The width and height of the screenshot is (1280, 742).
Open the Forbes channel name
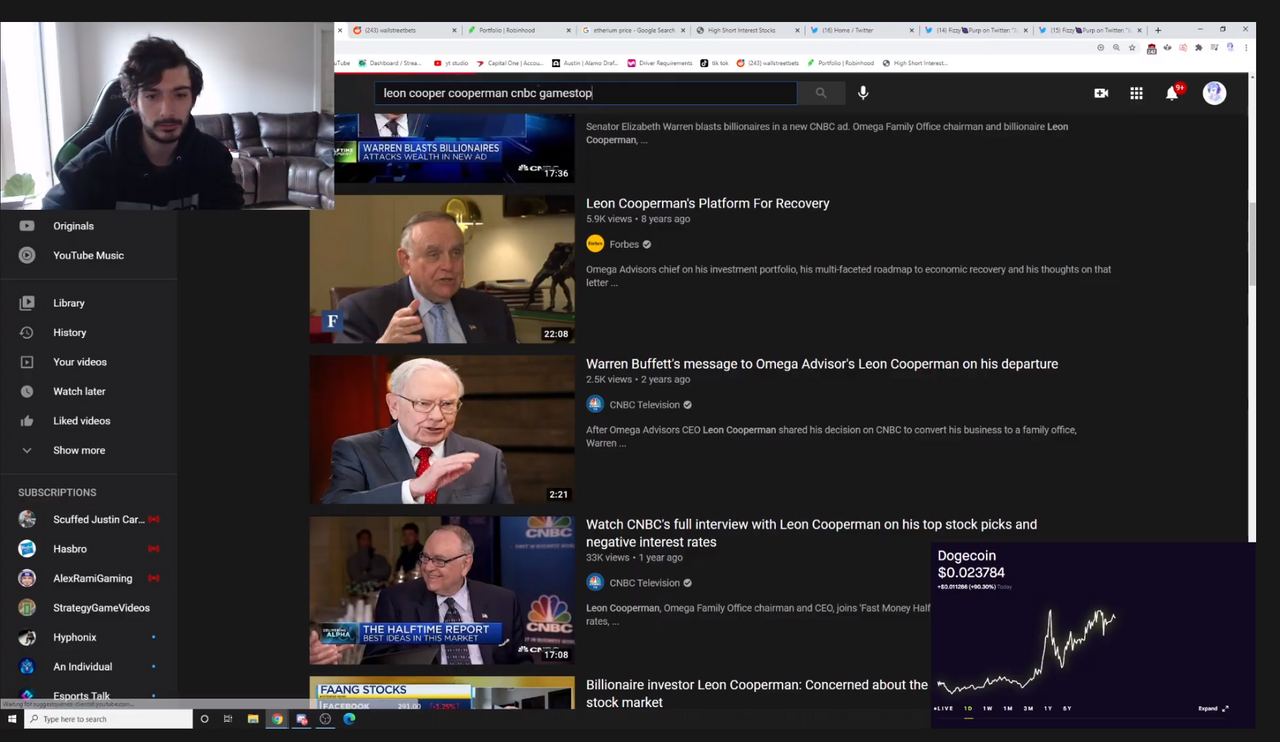click(624, 244)
